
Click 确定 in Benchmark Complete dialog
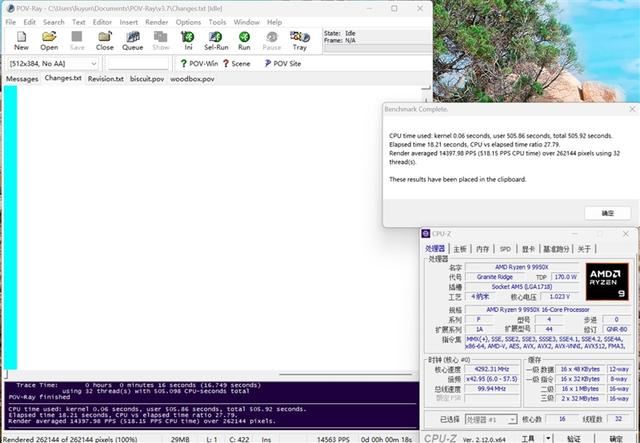(608, 213)
